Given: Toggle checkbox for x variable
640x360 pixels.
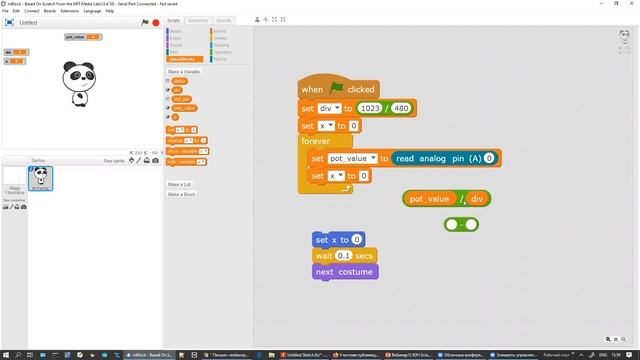Looking at the screenshot, I should 168,117.
